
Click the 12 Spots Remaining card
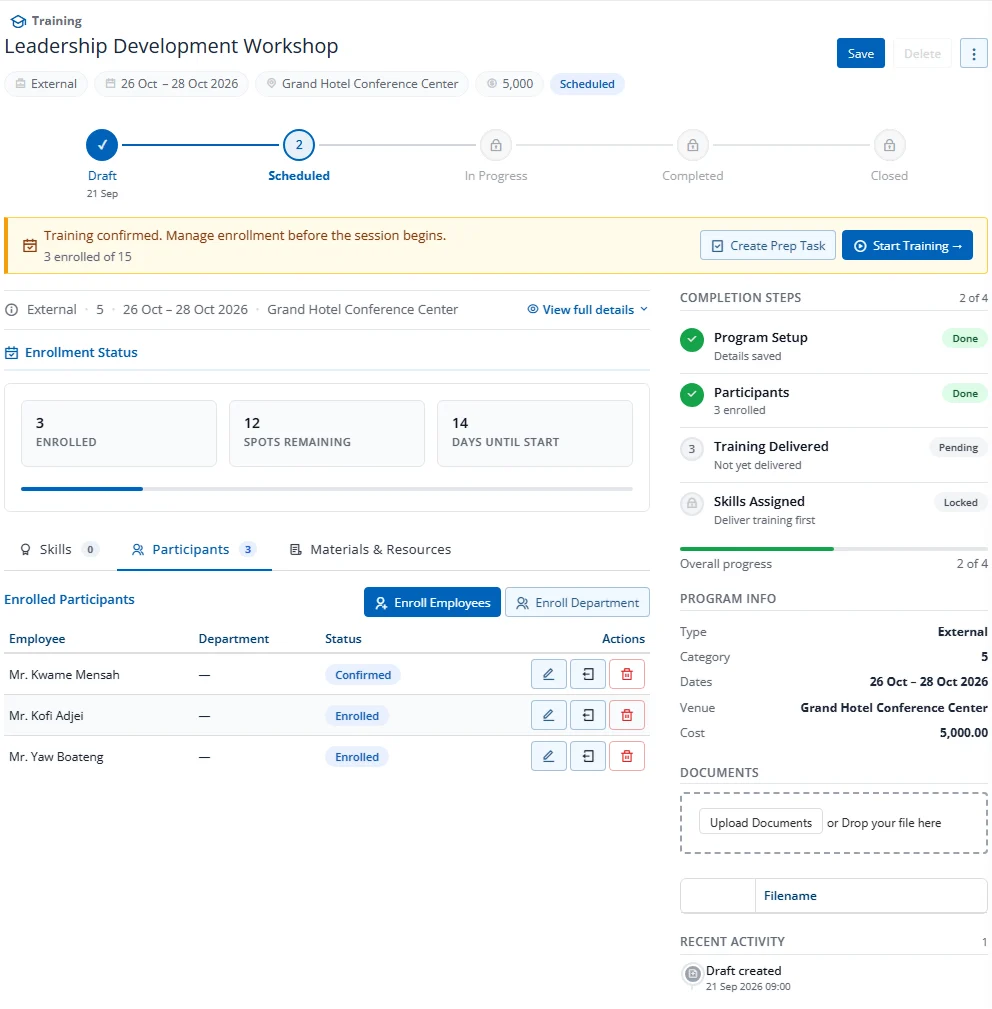click(x=327, y=433)
